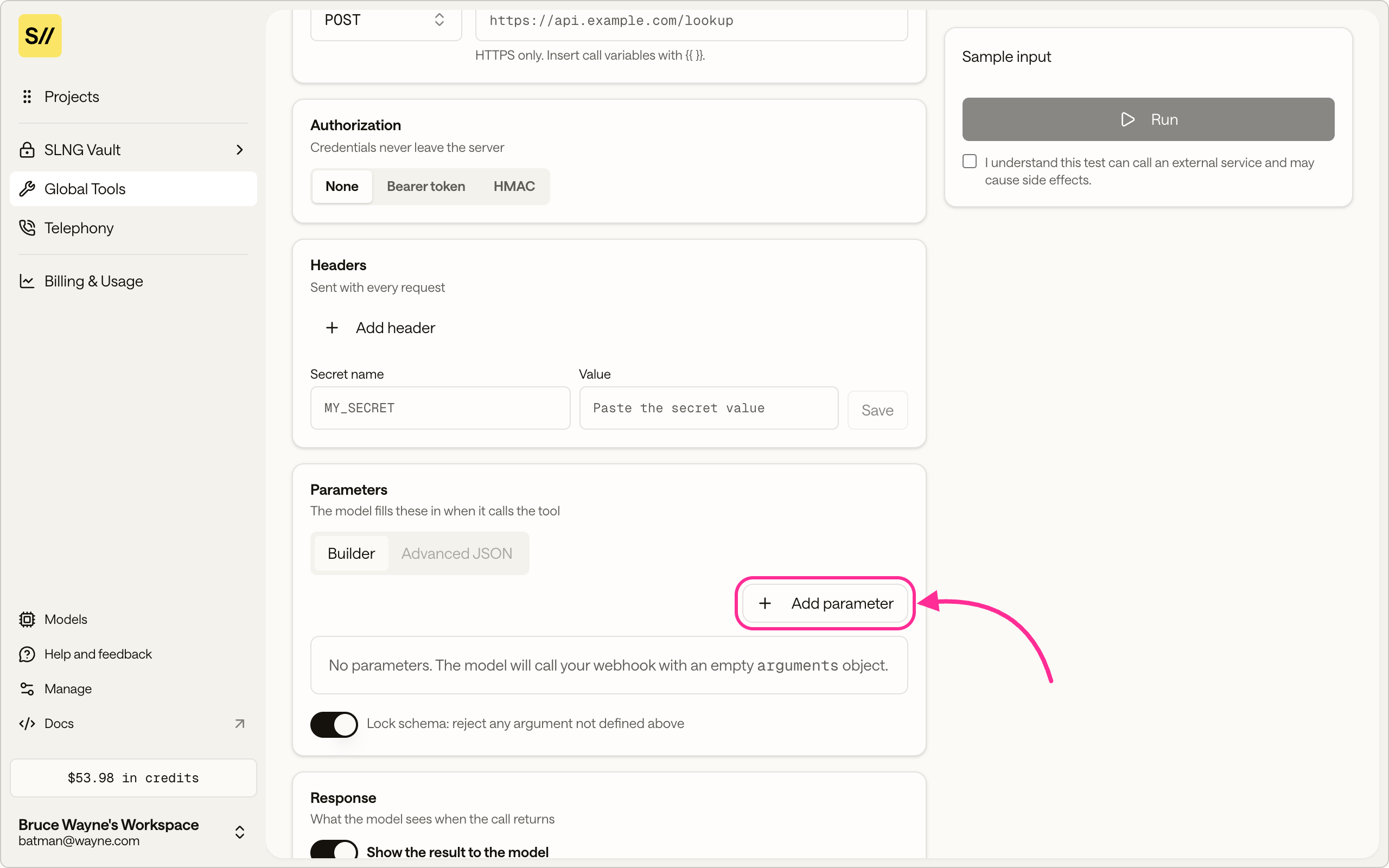The image size is (1389, 868).
Task: Click the Help and feedback question icon
Action: [27, 654]
